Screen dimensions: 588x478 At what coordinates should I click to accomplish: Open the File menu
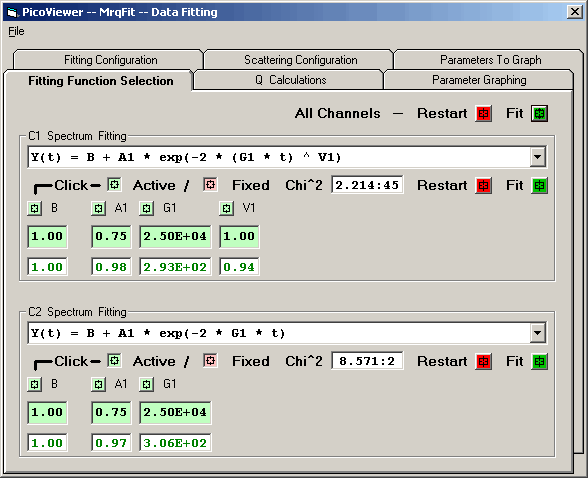[x=16, y=31]
